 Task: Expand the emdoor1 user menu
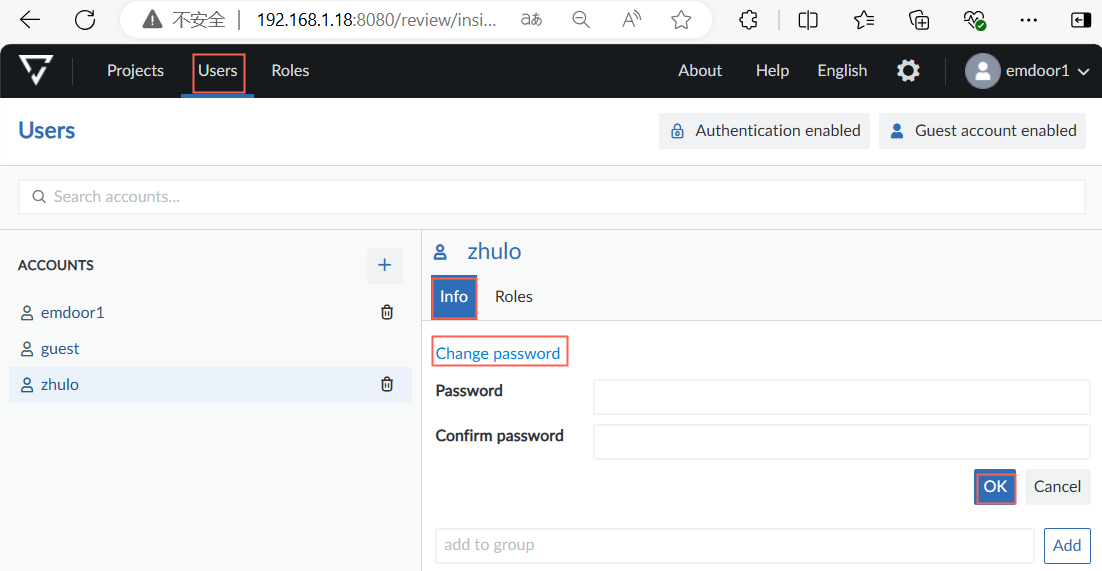coord(1027,71)
